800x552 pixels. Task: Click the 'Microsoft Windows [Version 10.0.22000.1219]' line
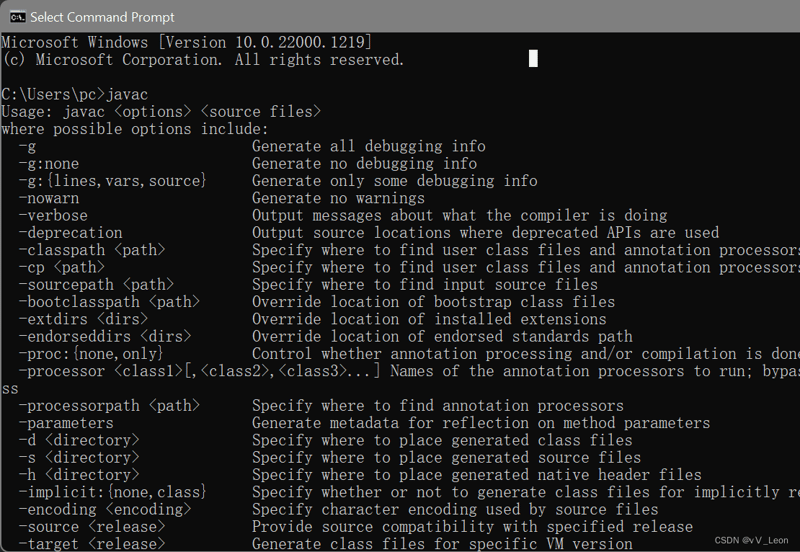coord(187,42)
